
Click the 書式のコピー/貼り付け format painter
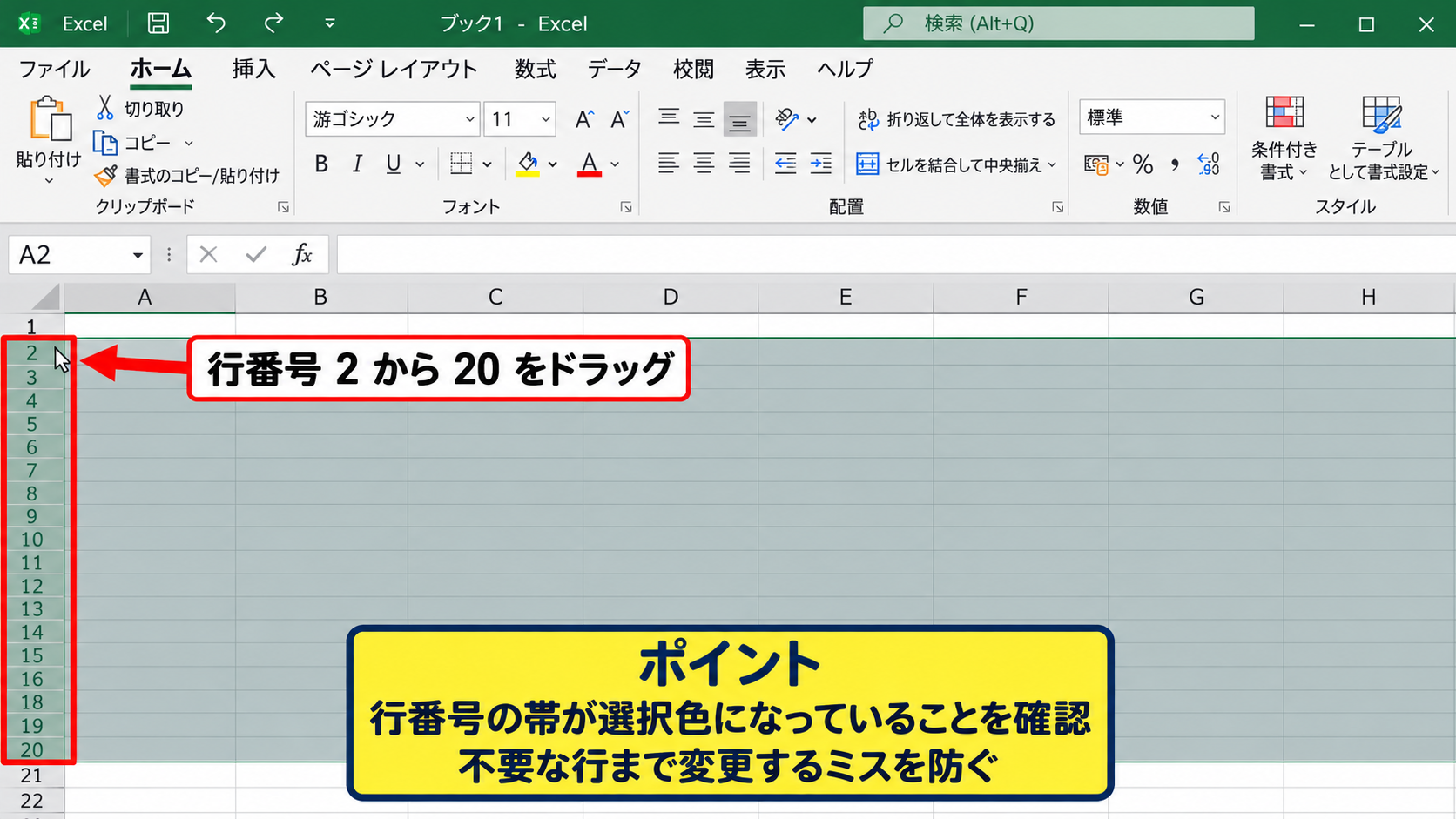186,176
